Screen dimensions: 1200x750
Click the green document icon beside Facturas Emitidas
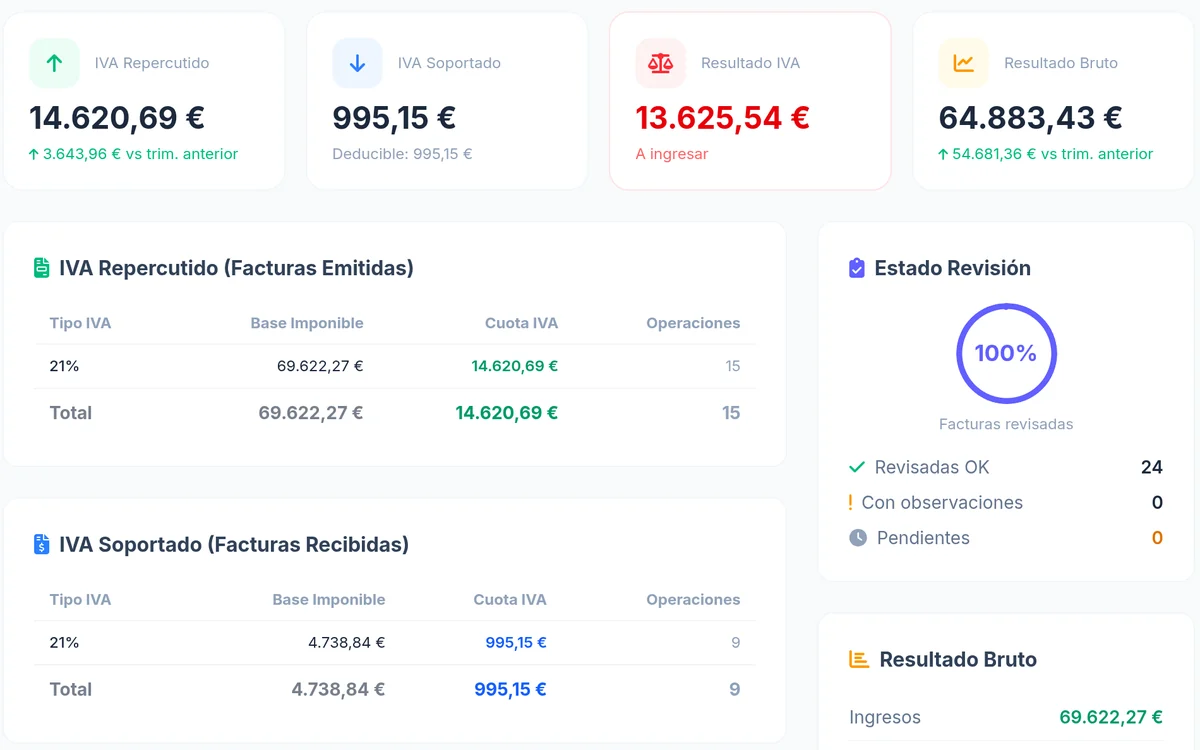tap(41, 268)
